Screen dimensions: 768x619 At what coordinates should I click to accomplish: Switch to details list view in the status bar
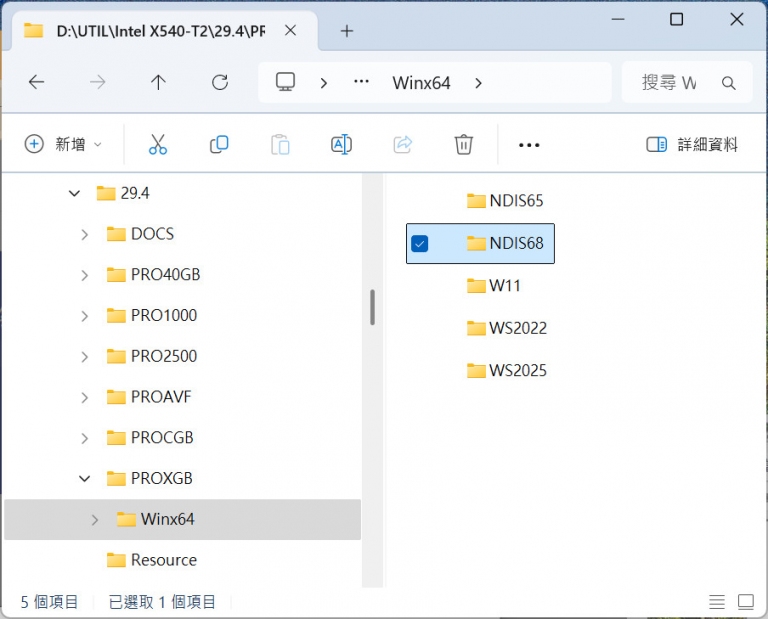tap(717, 602)
